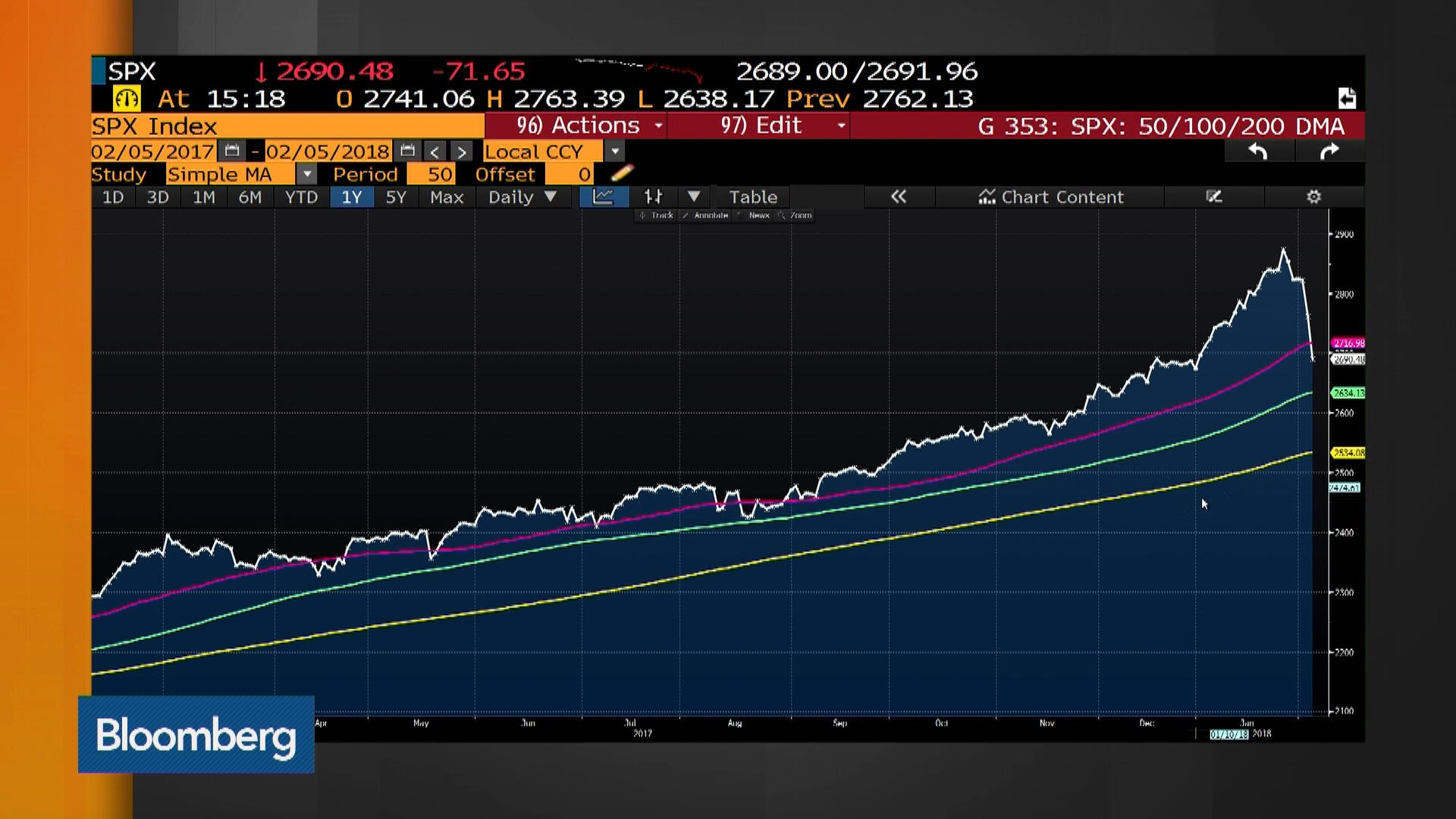
Task: Select the line chart type icon
Action: [604, 197]
